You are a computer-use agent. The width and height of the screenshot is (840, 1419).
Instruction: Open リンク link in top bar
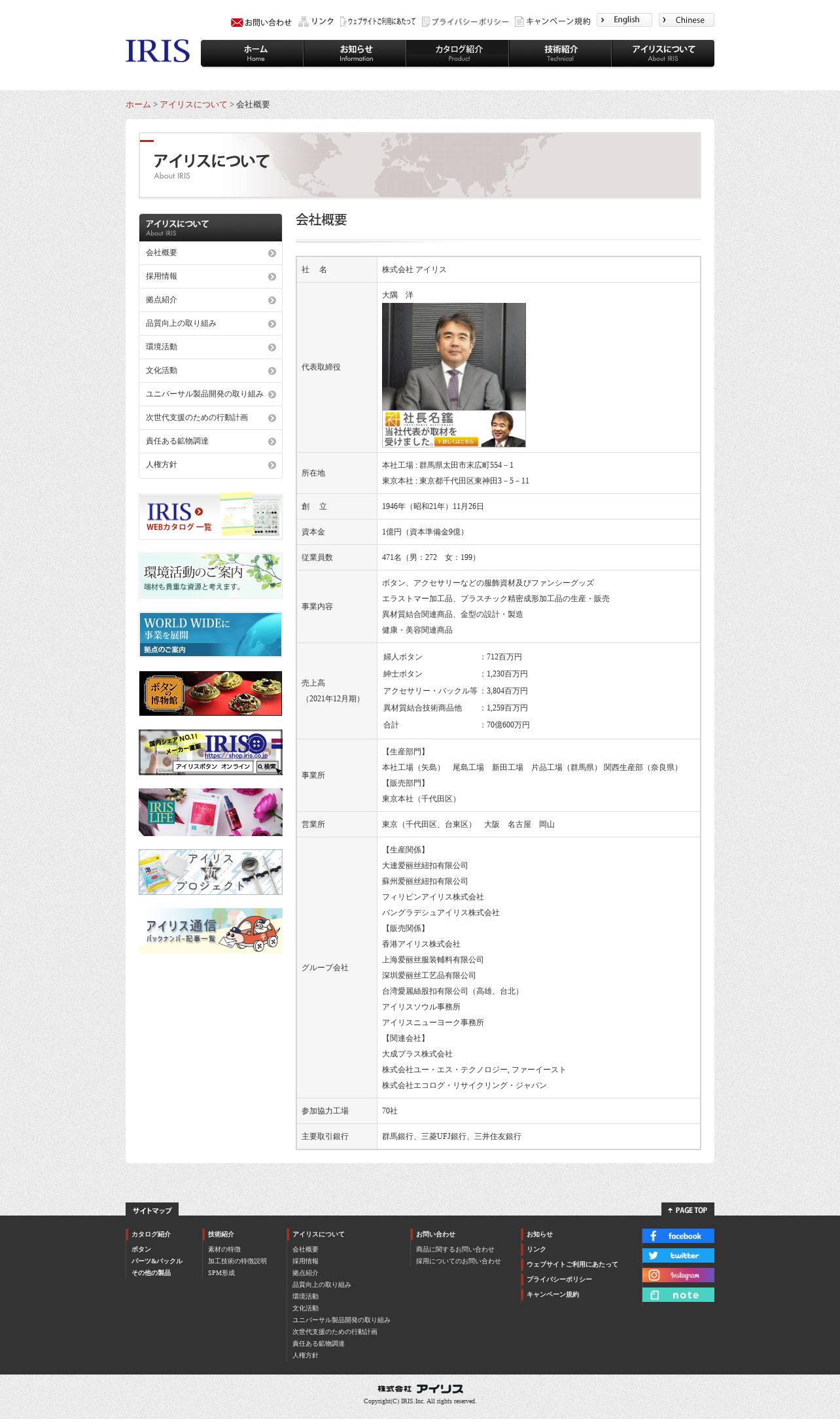click(x=316, y=22)
